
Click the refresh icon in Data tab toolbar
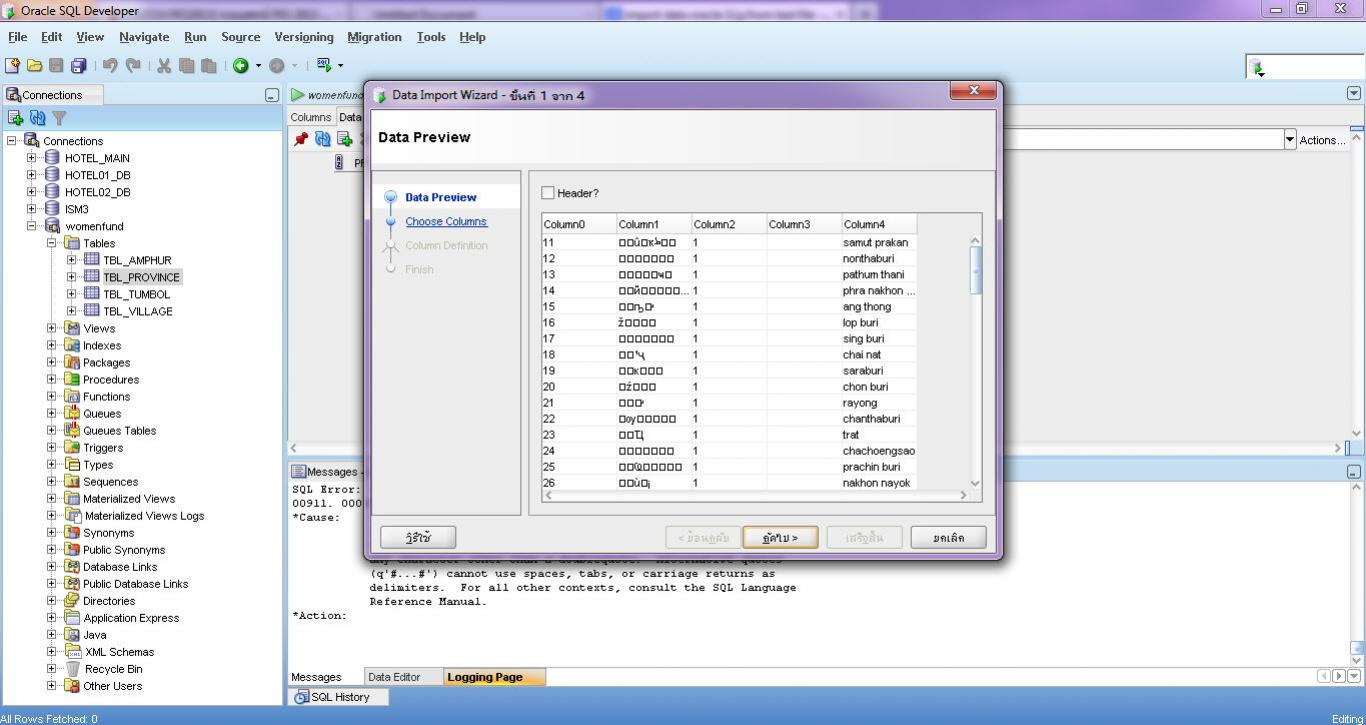322,139
